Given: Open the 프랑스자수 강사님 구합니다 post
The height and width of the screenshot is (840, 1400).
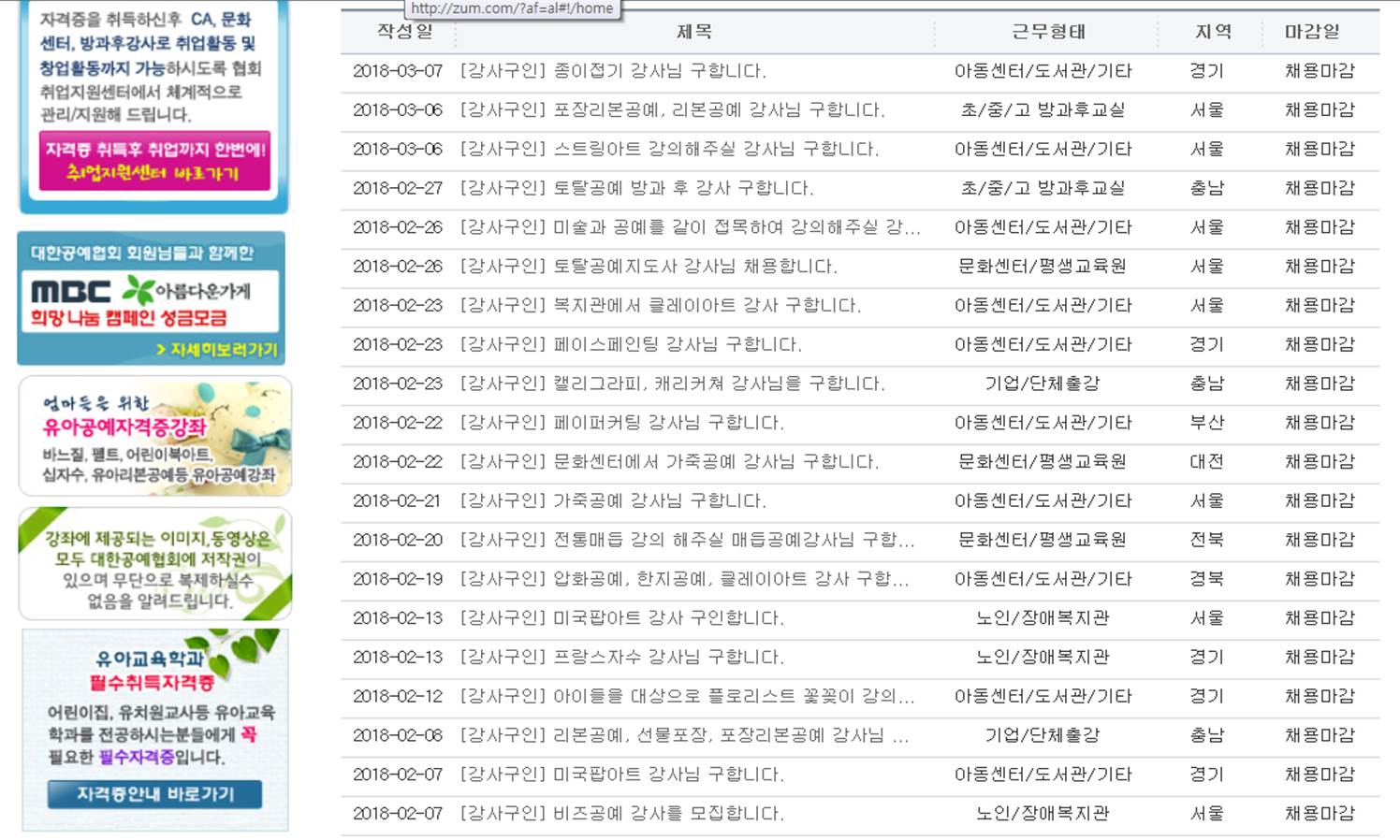Looking at the screenshot, I should coord(621,658).
